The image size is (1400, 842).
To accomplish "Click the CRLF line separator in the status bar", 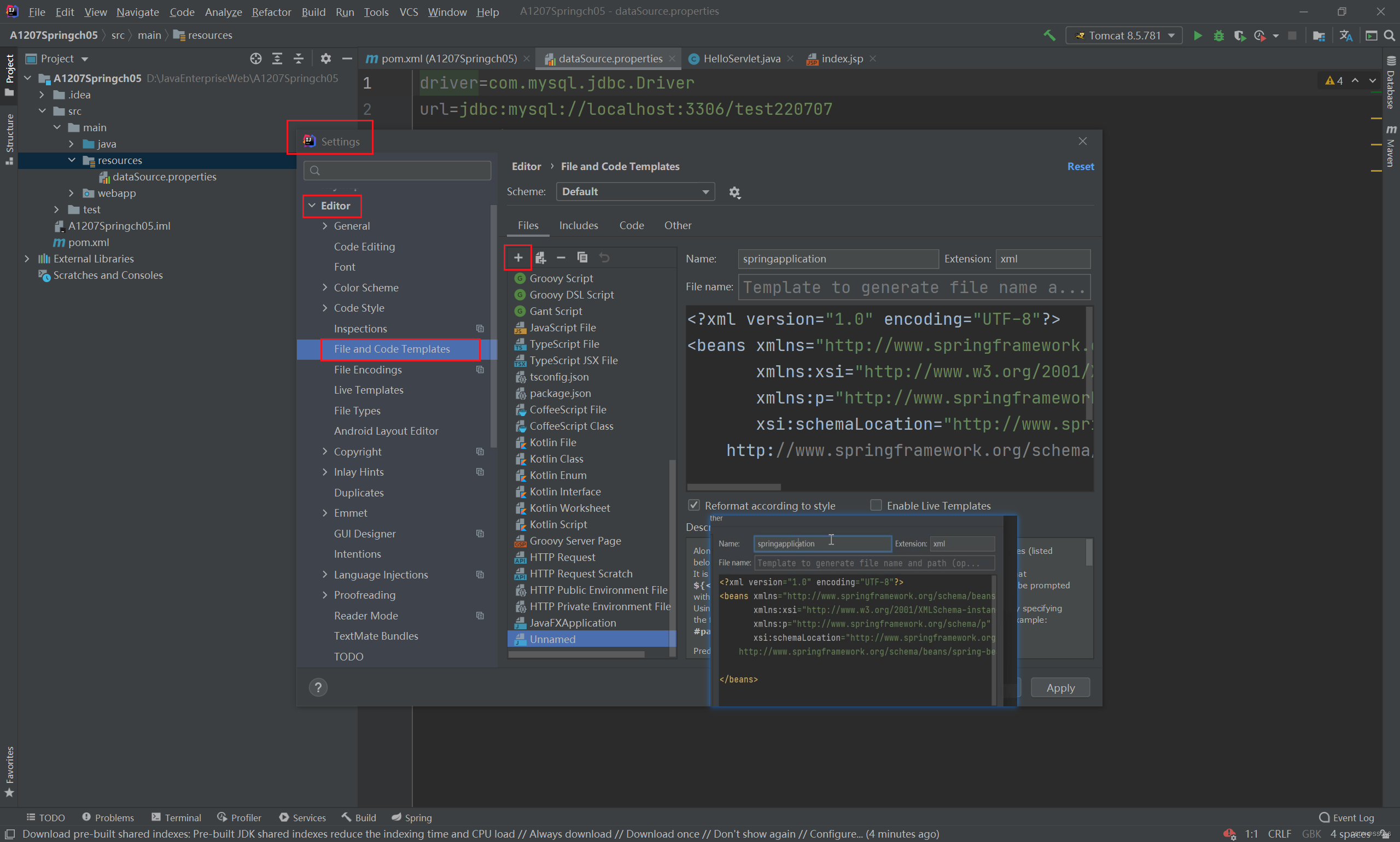I will point(1279,834).
